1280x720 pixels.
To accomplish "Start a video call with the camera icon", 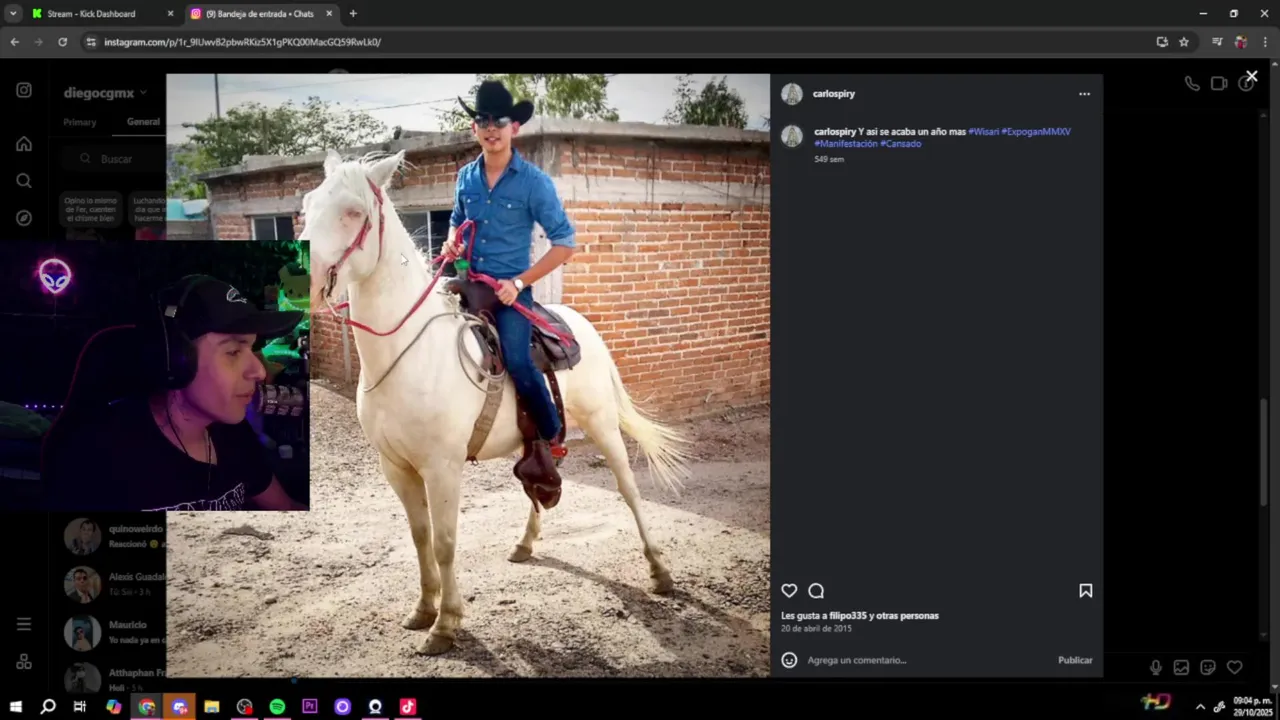I will pyautogui.click(x=1219, y=84).
